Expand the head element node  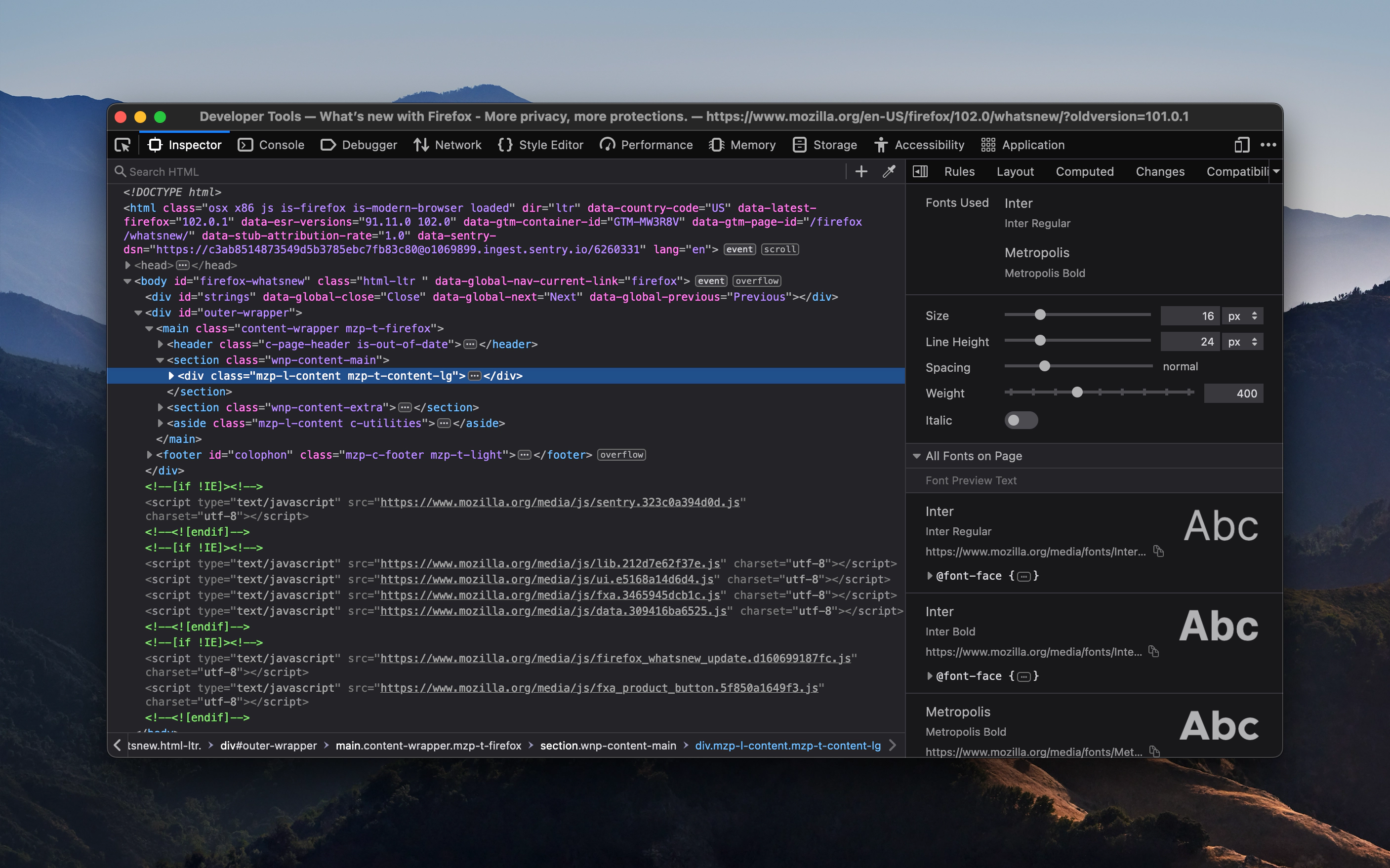pos(128,265)
